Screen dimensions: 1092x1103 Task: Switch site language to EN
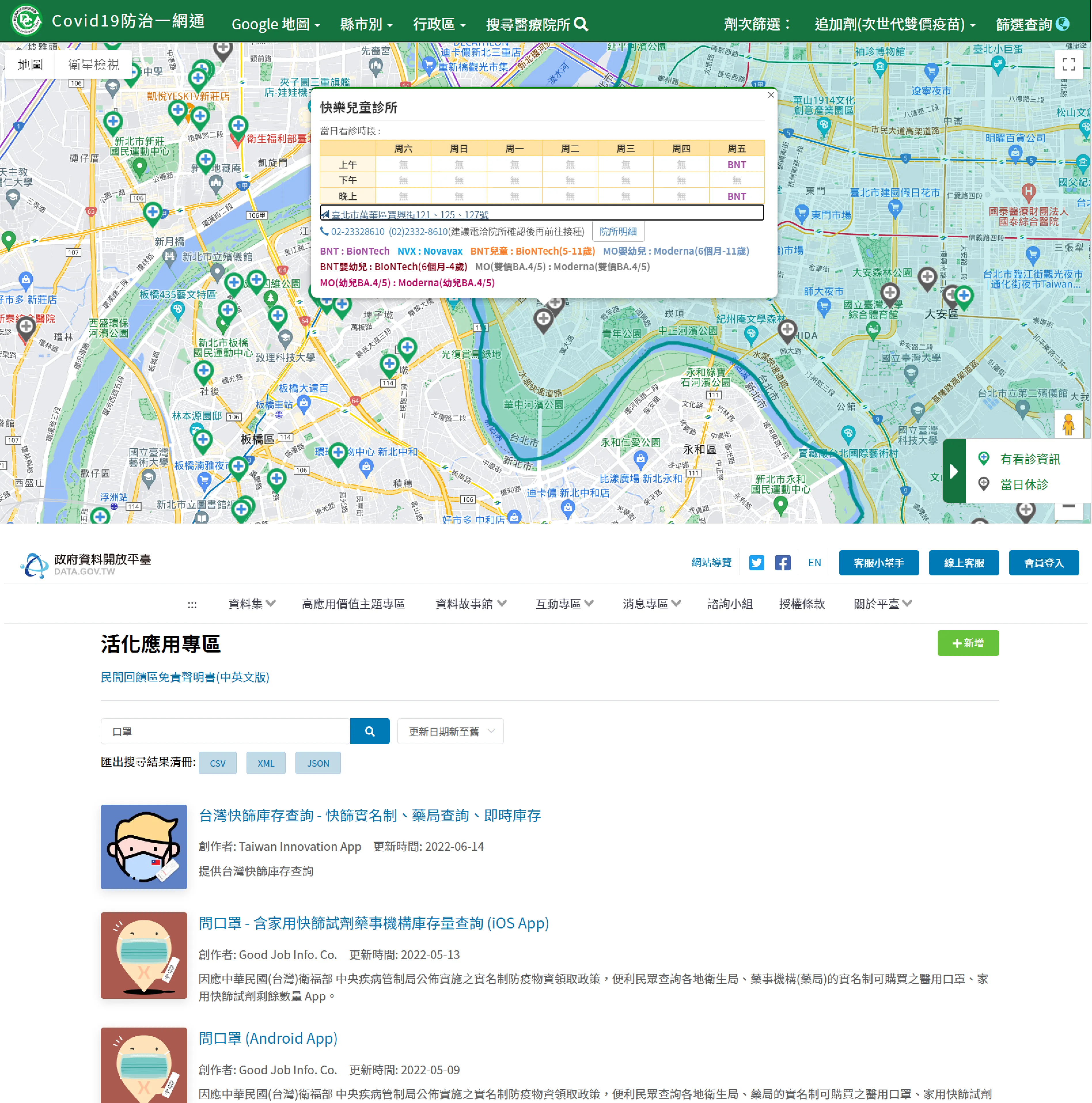[x=814, y=562]
